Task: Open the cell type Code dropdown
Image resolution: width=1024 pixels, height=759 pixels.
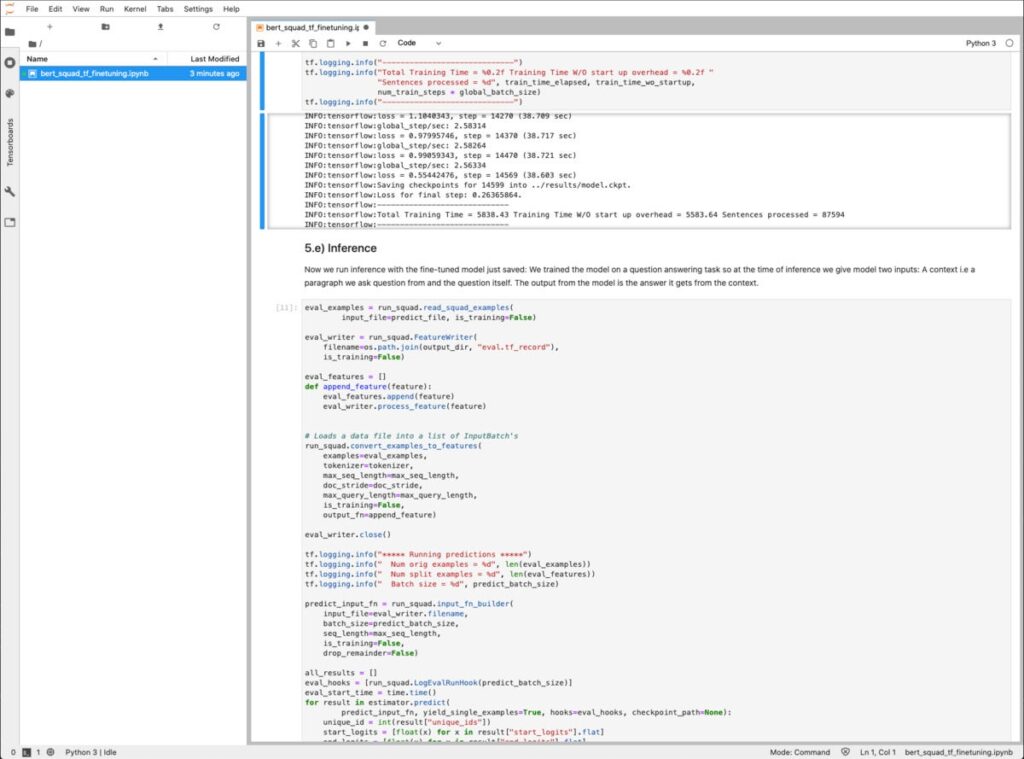Action: pos(419,44)
